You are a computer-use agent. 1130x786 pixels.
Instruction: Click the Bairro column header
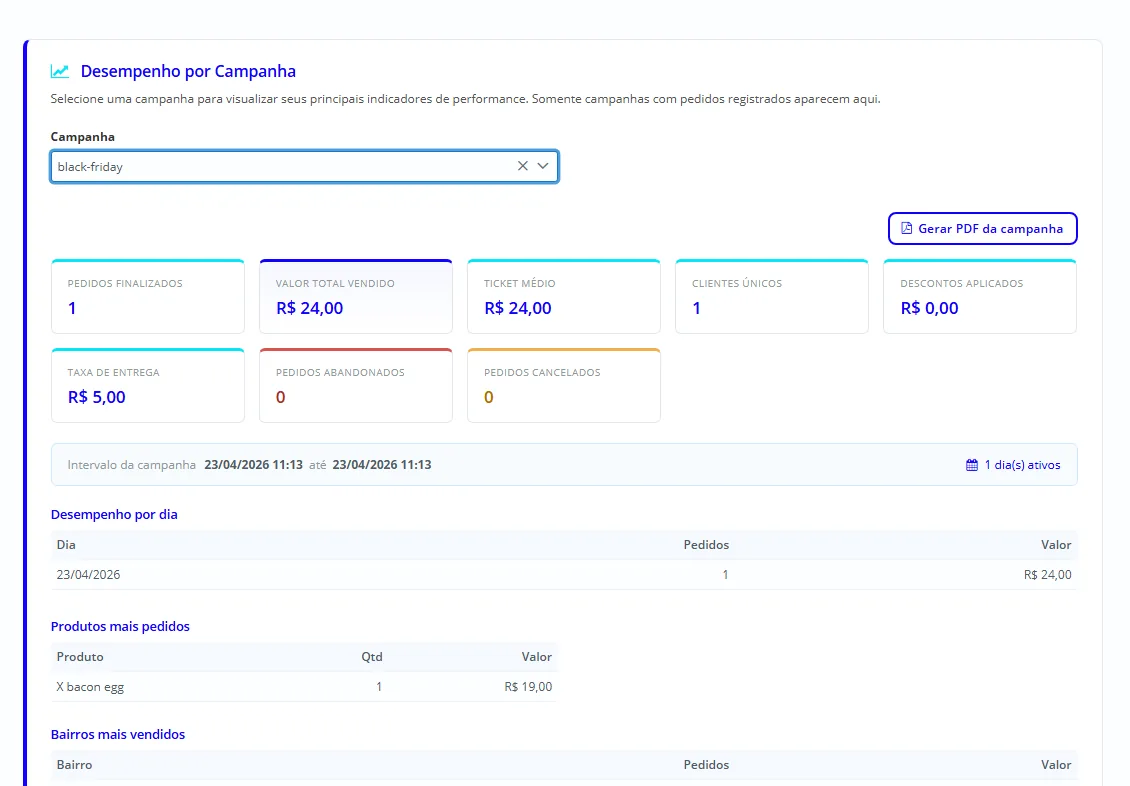[x=74, y=765]
